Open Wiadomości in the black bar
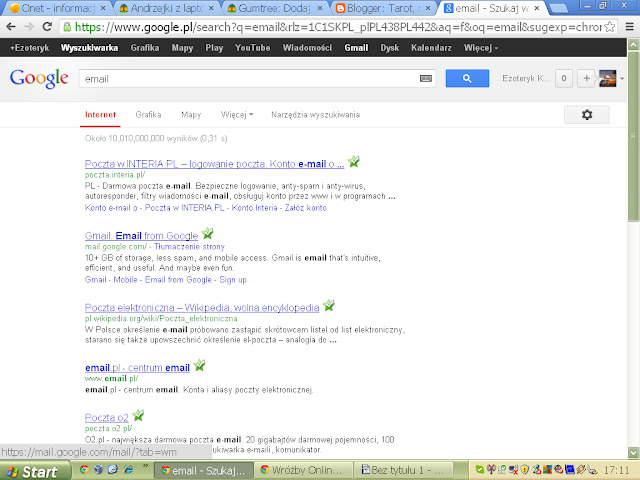This screenshot has width=640, height=480. 307,48
